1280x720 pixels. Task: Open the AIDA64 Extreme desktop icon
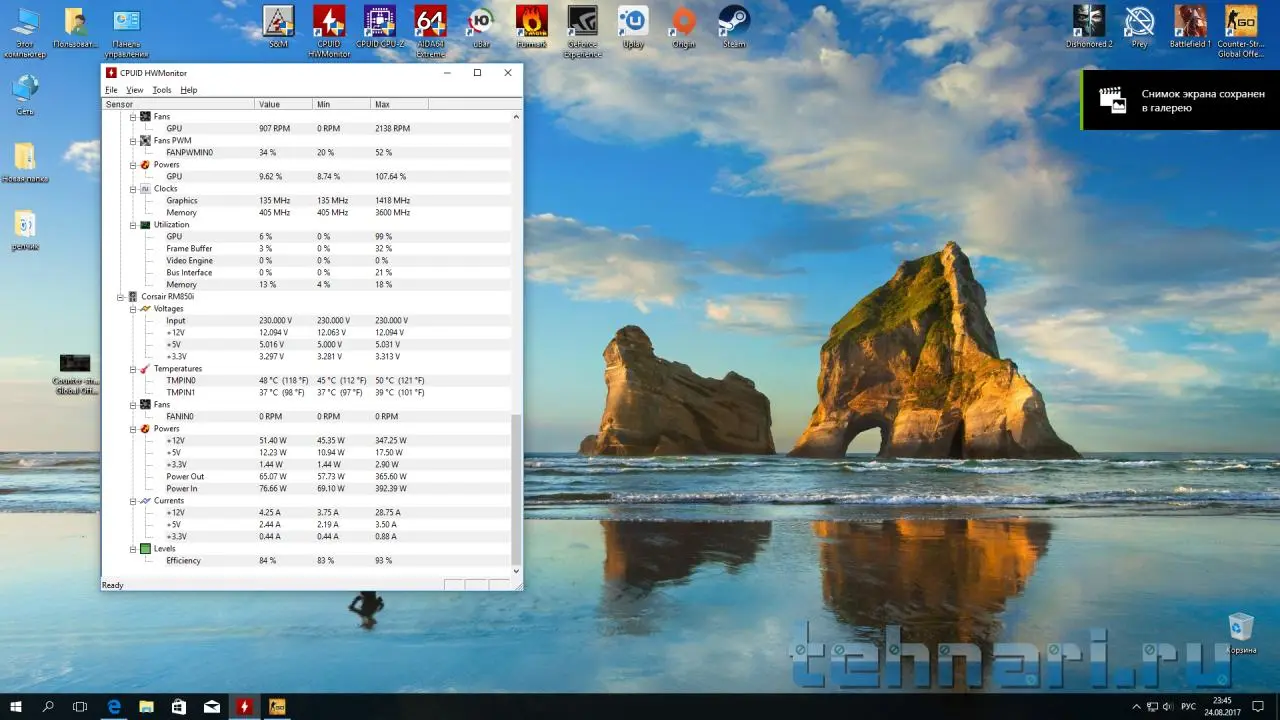[430, 22]
